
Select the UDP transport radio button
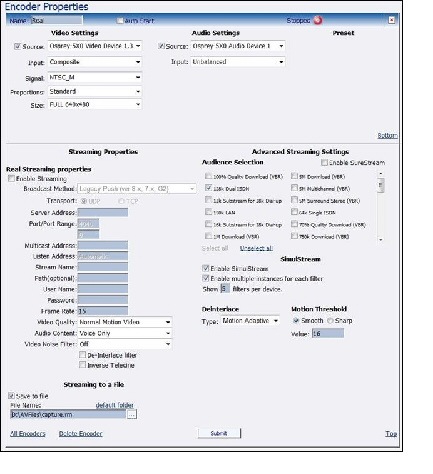tap(84, 201)
